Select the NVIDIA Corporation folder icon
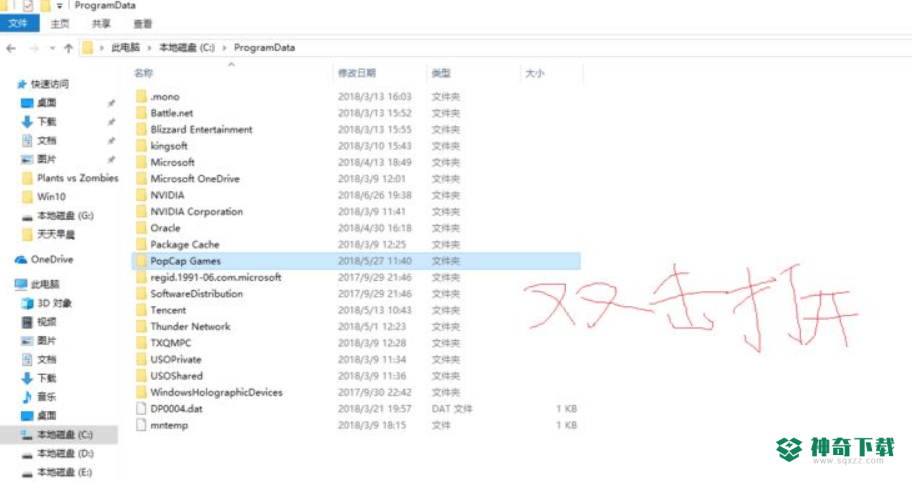Screen dimensions: 912x482 click(x=141, y=212)
